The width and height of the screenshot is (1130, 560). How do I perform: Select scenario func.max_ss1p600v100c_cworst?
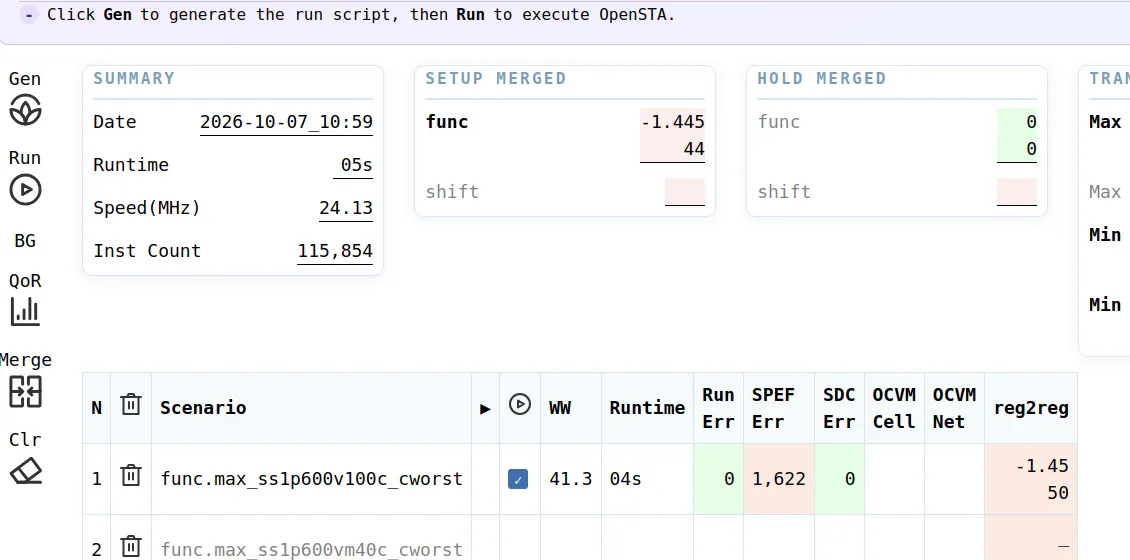[x=311, y=479]
